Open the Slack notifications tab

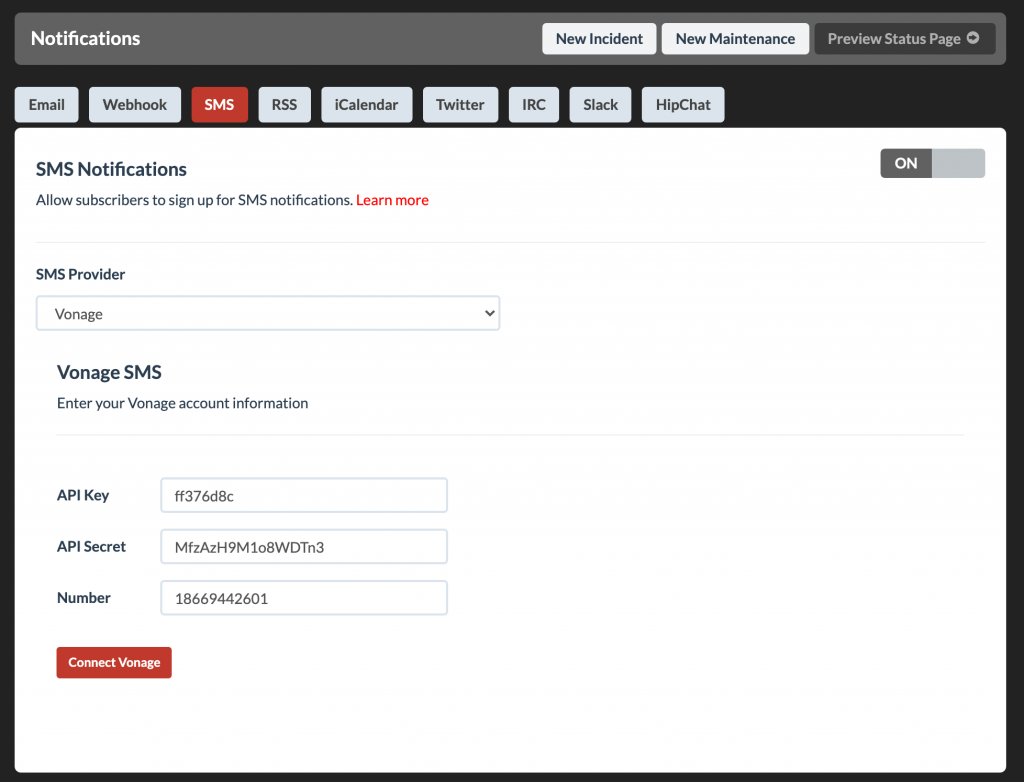coord(600,104)
